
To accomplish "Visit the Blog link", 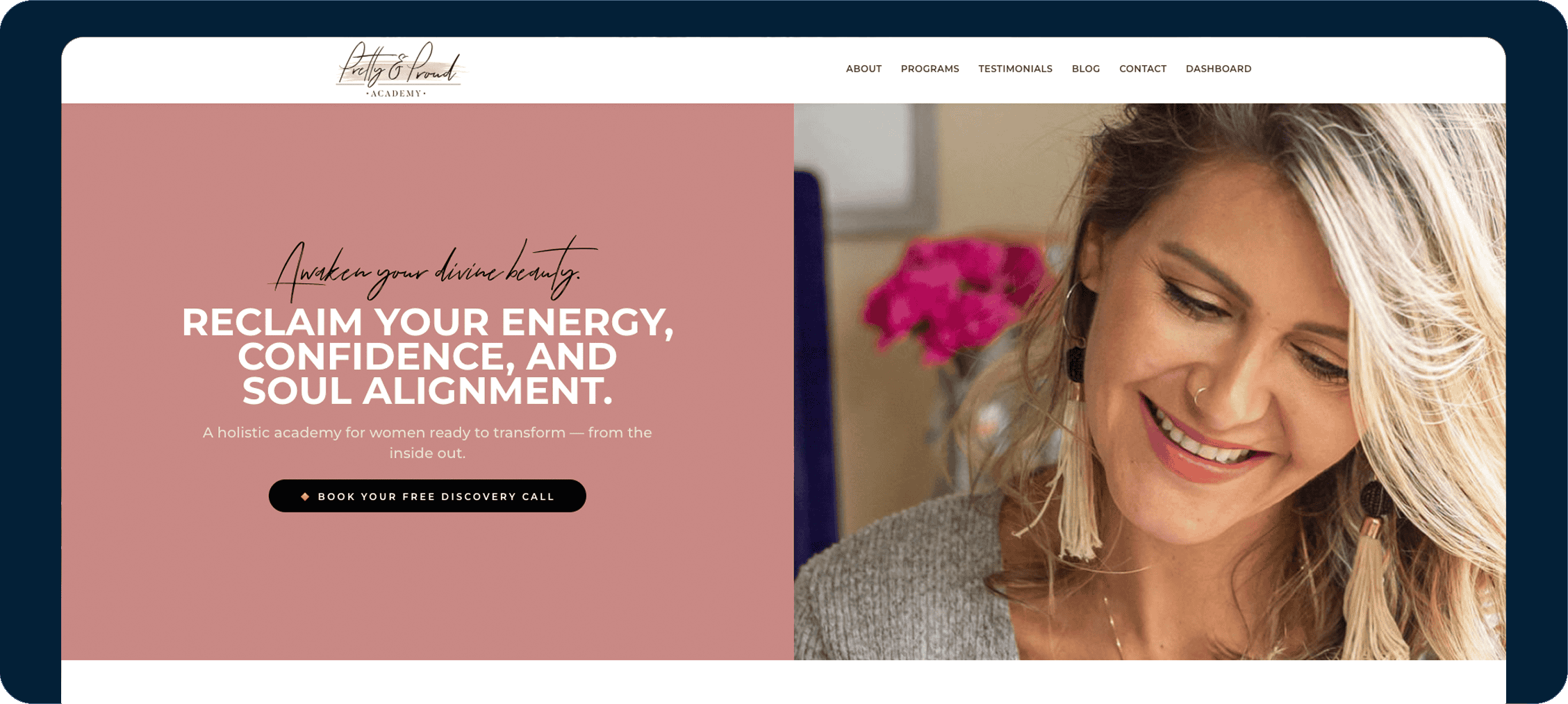I will coord(1086,69).
